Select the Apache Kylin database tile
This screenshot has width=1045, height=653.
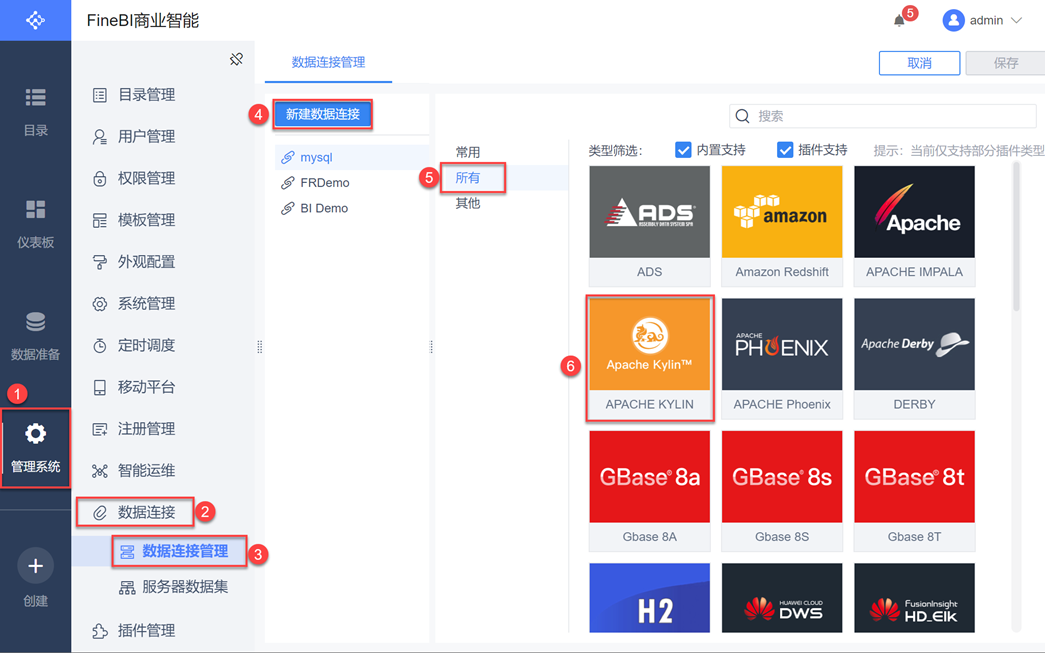click(650, 358)
